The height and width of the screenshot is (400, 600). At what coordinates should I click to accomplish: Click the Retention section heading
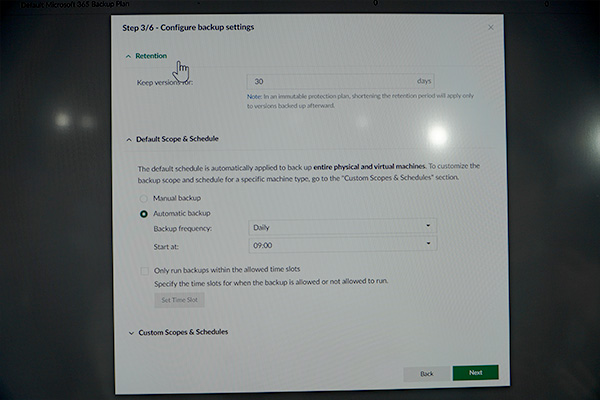(151, 56)
